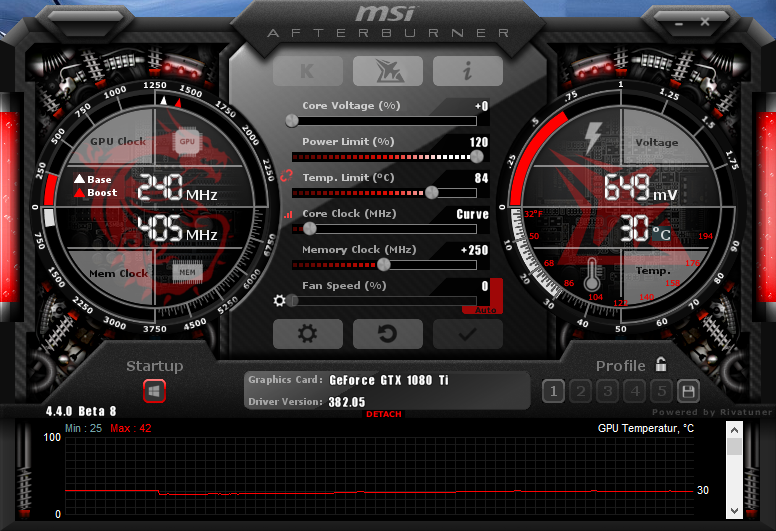Image resolution: width=776 pixels, height=531 pixels.
Task: Click the Powered by Rivatuner text
Action: pos(711,412)
